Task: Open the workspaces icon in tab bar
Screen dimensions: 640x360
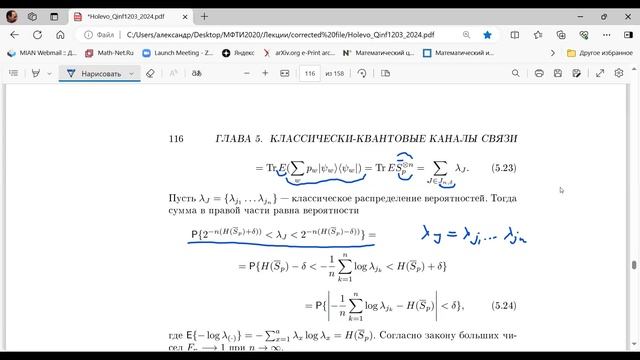Action: point(32,17)
